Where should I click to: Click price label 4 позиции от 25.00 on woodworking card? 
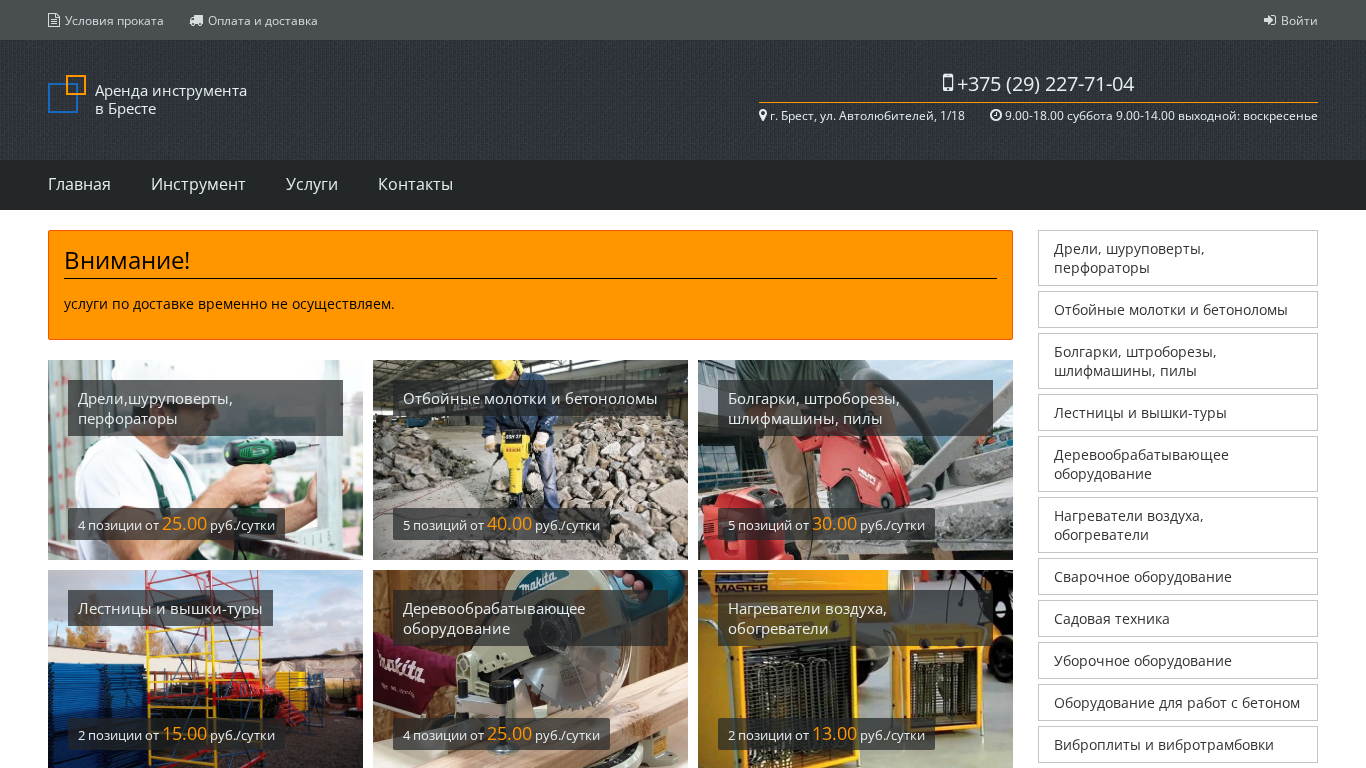(x=501, y=734)
